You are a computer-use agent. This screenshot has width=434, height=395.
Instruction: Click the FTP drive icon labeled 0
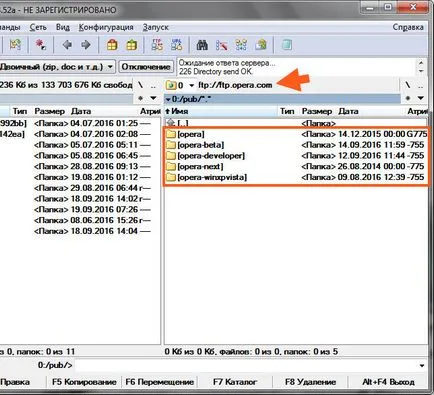(175, 85)
